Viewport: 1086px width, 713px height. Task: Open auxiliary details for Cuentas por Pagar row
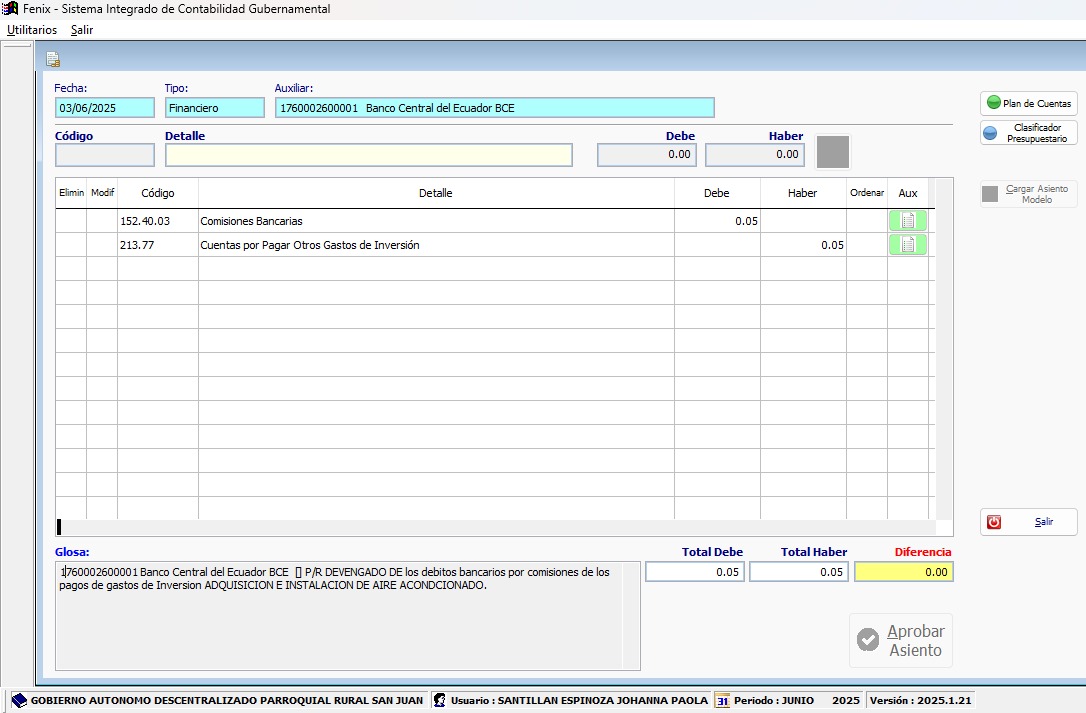click(x=907, y=245)
